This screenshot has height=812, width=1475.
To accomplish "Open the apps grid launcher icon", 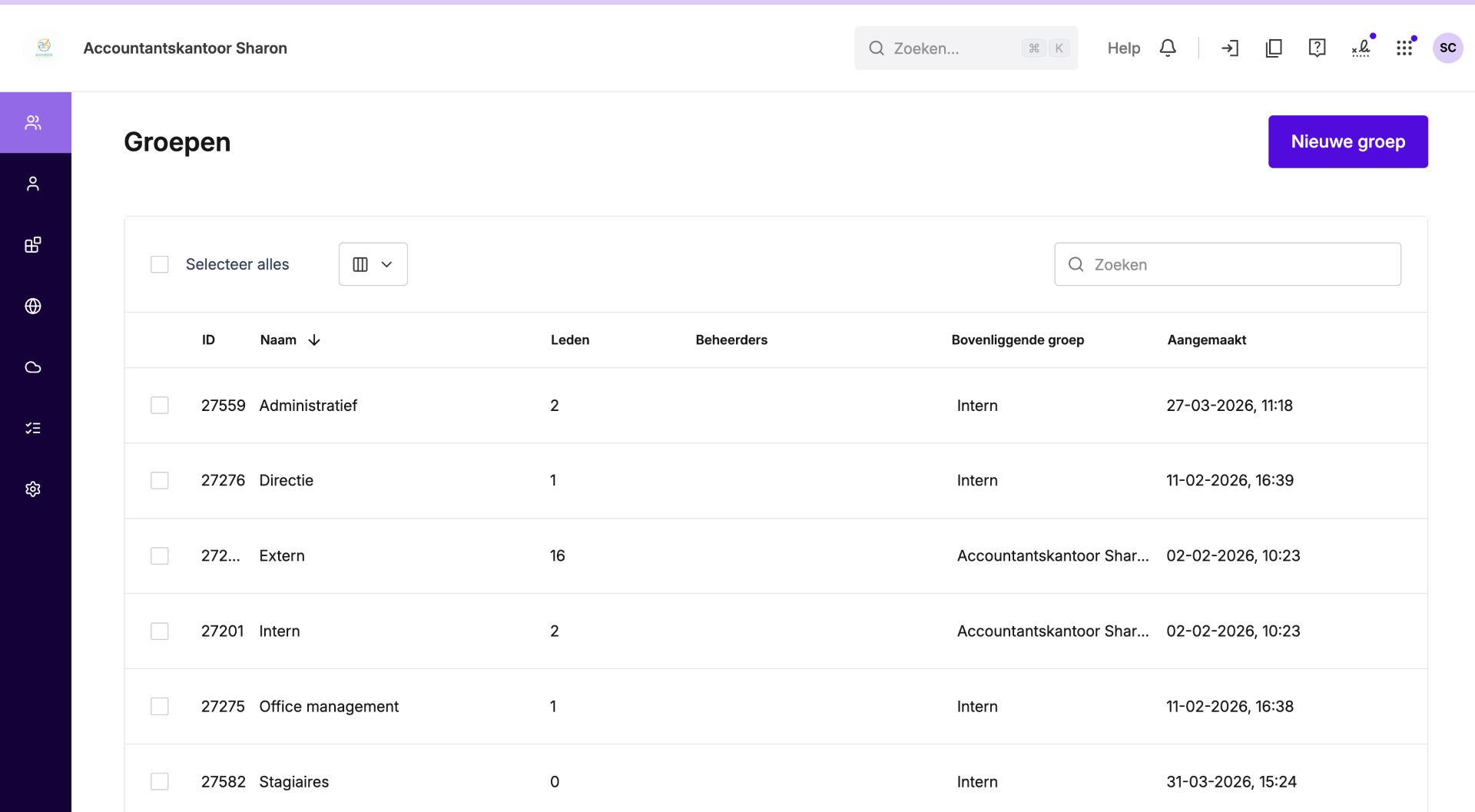I will pos(1404,48).
